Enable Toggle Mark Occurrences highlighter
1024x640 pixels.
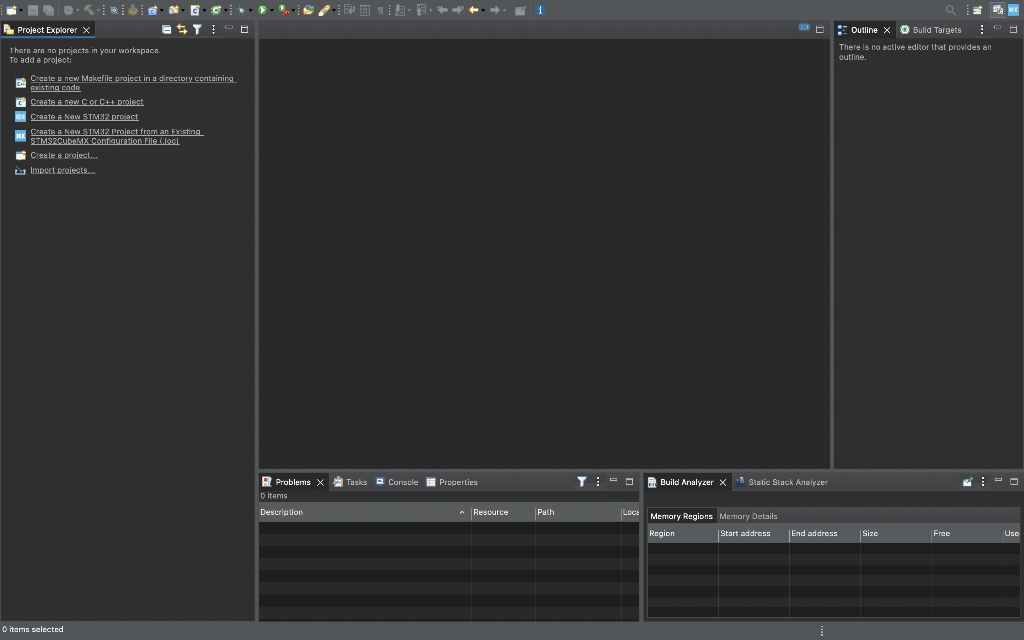[325, 10]
